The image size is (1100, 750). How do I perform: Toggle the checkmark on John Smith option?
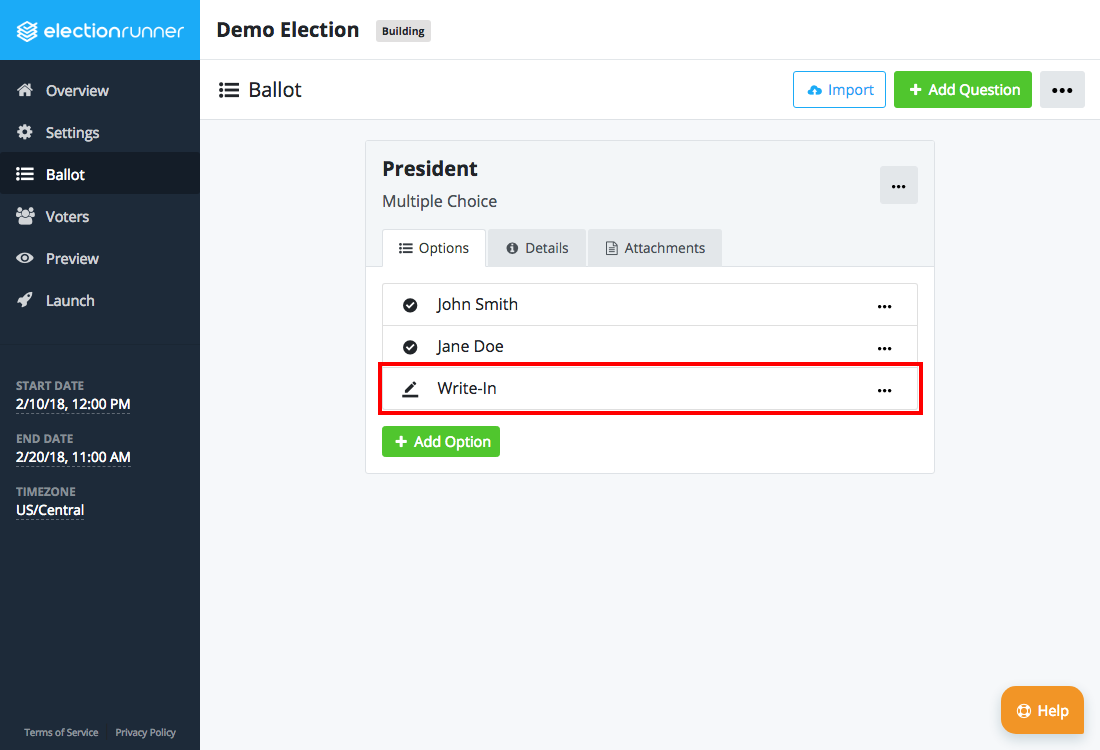pos(410,304)
